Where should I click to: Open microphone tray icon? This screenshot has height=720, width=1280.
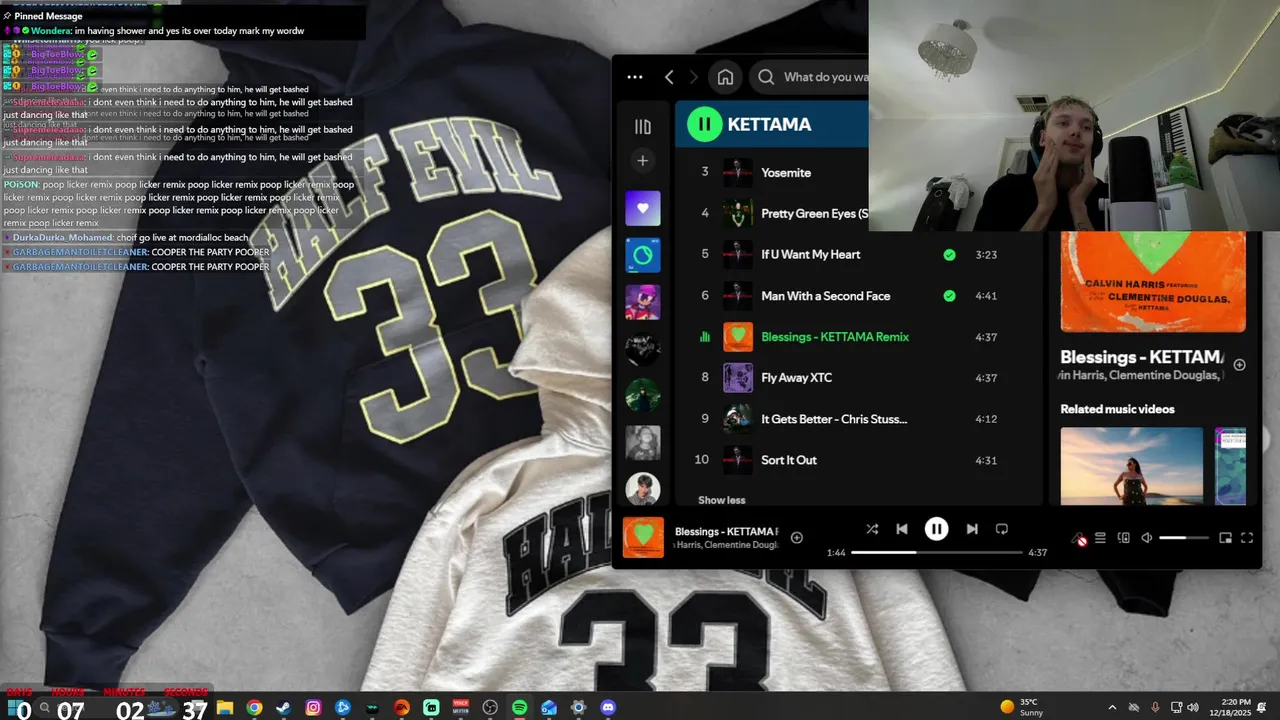click(x=1156, y=708)
